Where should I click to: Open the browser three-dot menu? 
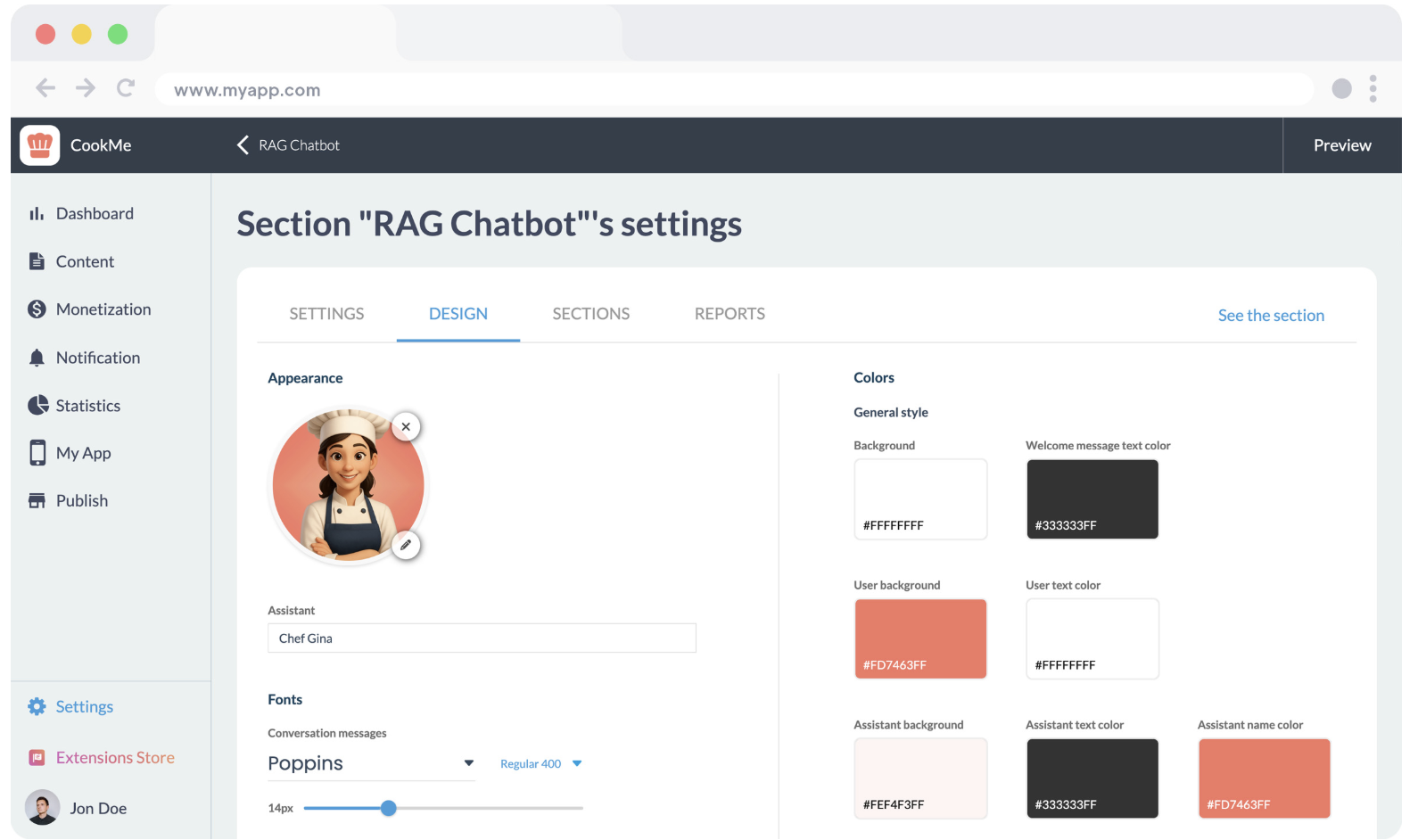pyautogui.click(x=1373, y=88)
